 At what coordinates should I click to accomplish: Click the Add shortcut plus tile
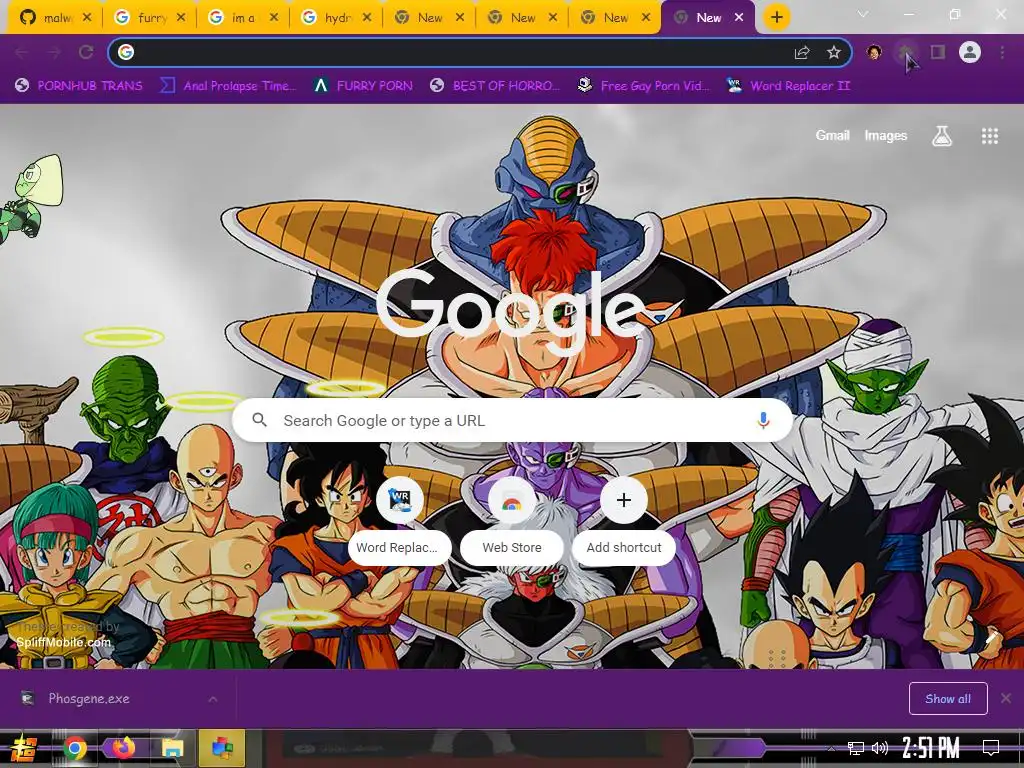point(624,520)
